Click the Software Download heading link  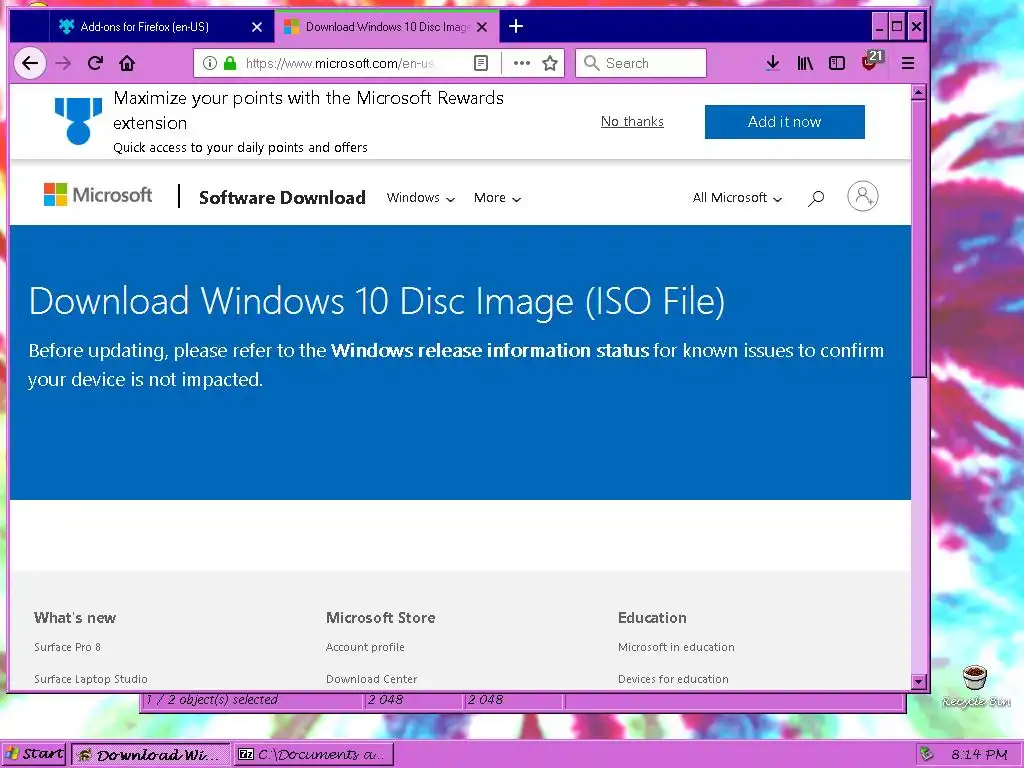click(x=282, y=198)
